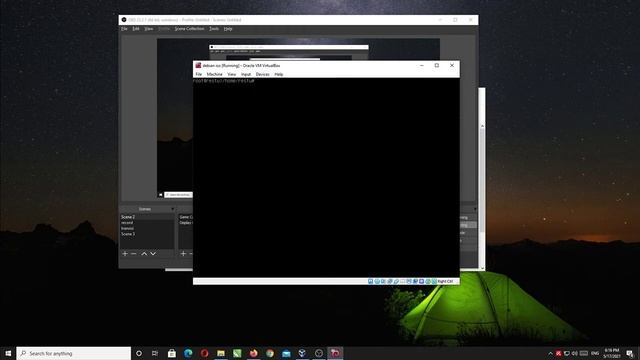The width and height of the screenshot is (640, 360).
Task: Switch to OBS Studio taskbar icon
Action: (319, 353)
